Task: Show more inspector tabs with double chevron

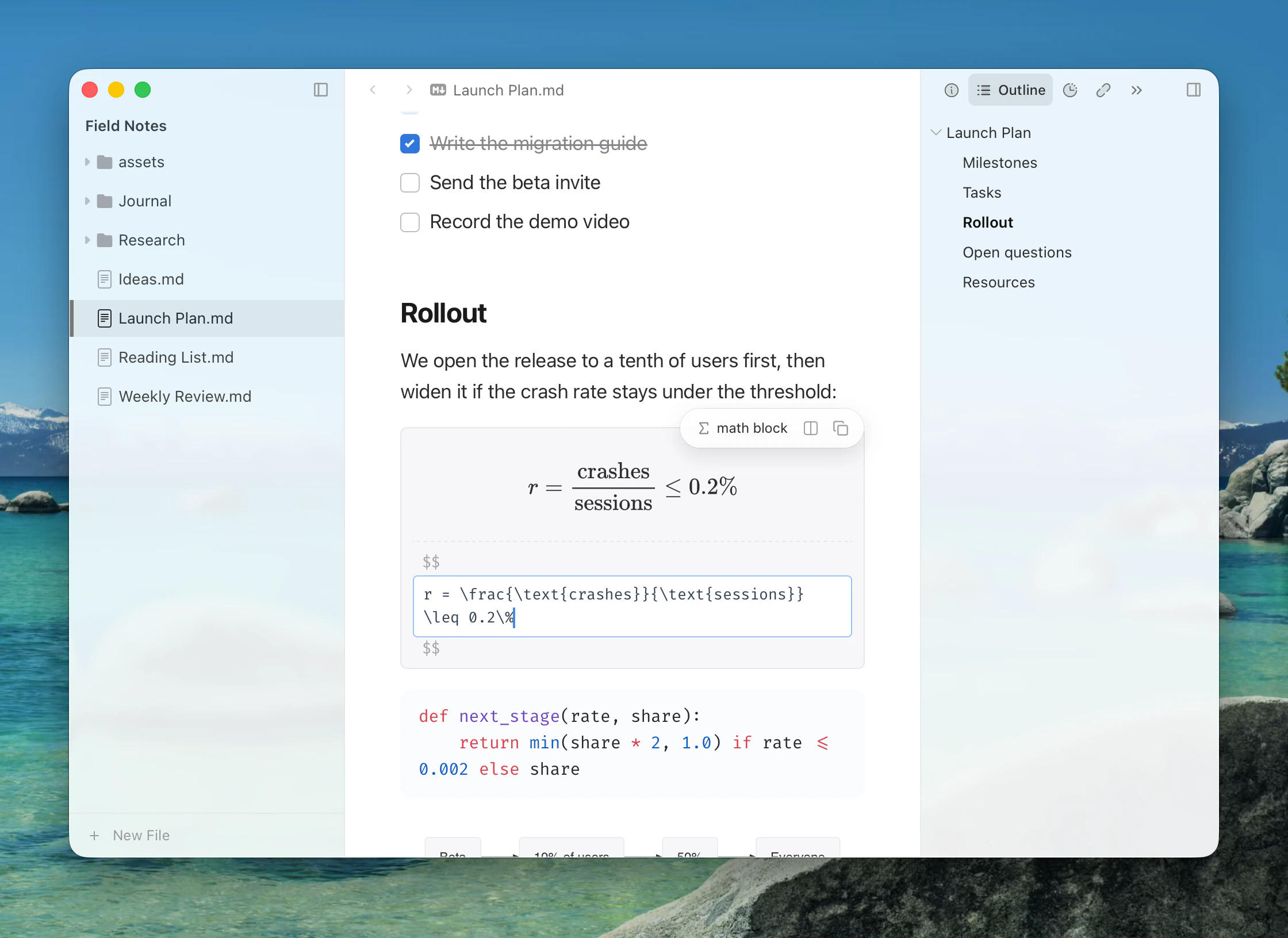Action: point(1136,90)
